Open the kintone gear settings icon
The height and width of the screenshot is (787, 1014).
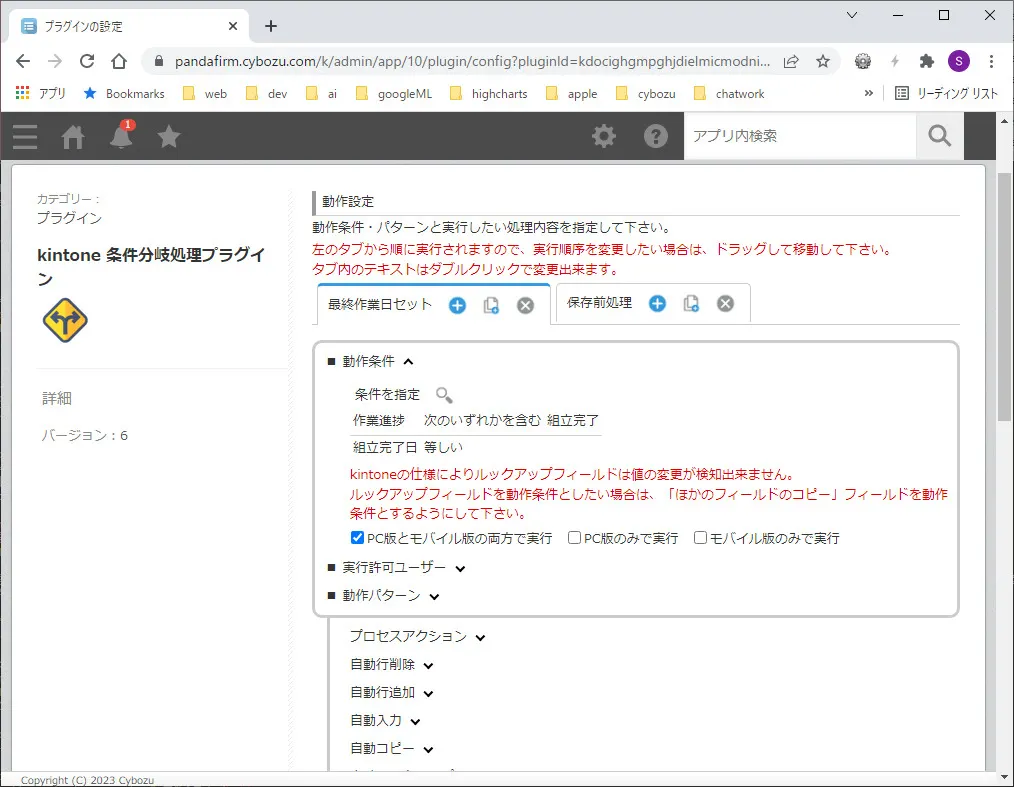click(x=604, y=135)
